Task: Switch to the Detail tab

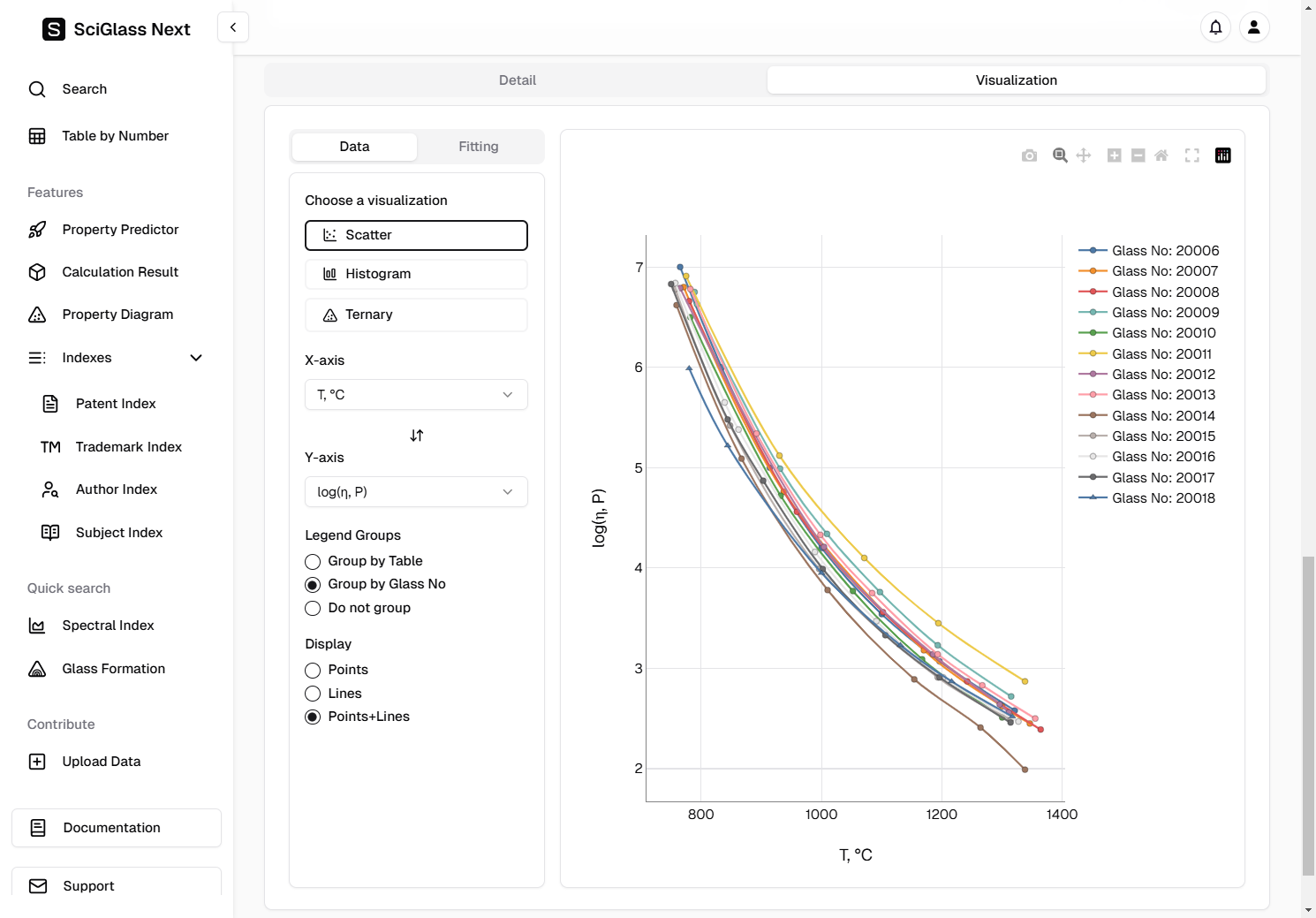Action: [517, 80]
